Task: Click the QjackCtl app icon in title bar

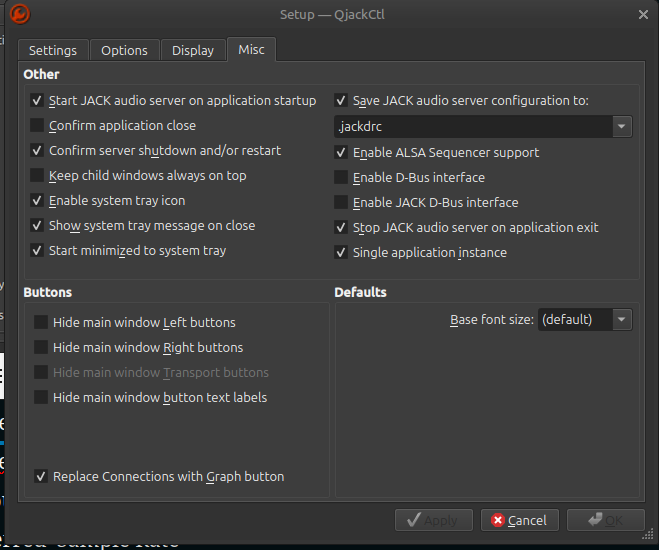Action: tap(19, 14)
